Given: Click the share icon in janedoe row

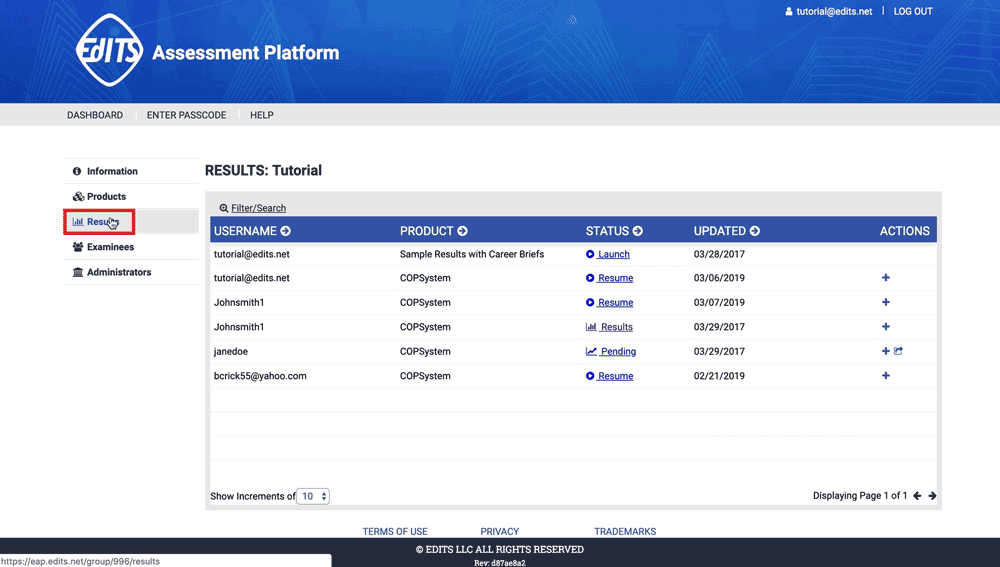Looking at the screenshot, I should click(898, 351).
